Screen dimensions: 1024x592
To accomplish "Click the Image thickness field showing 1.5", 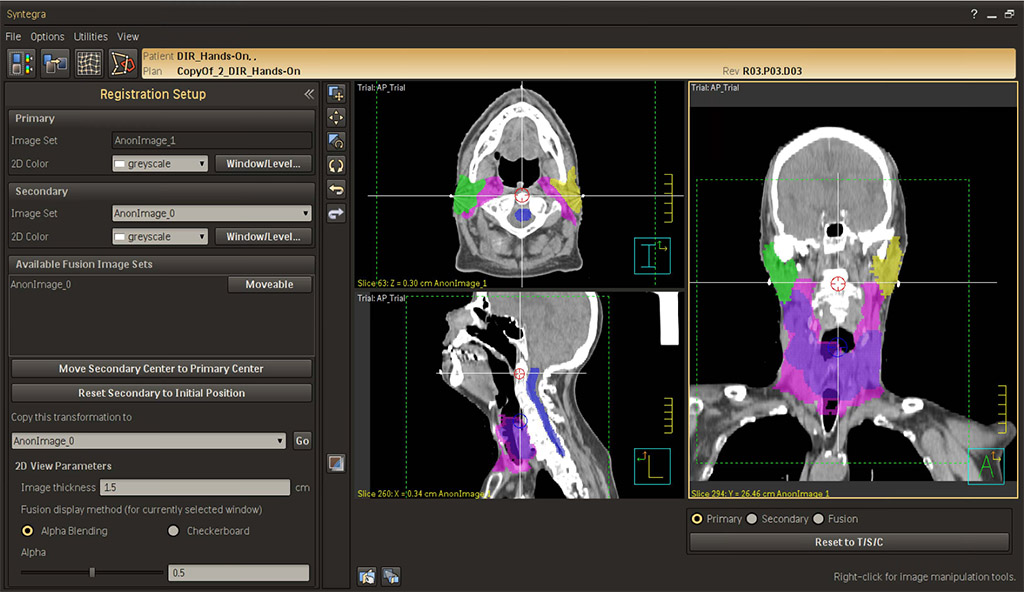I will (195, 487).
